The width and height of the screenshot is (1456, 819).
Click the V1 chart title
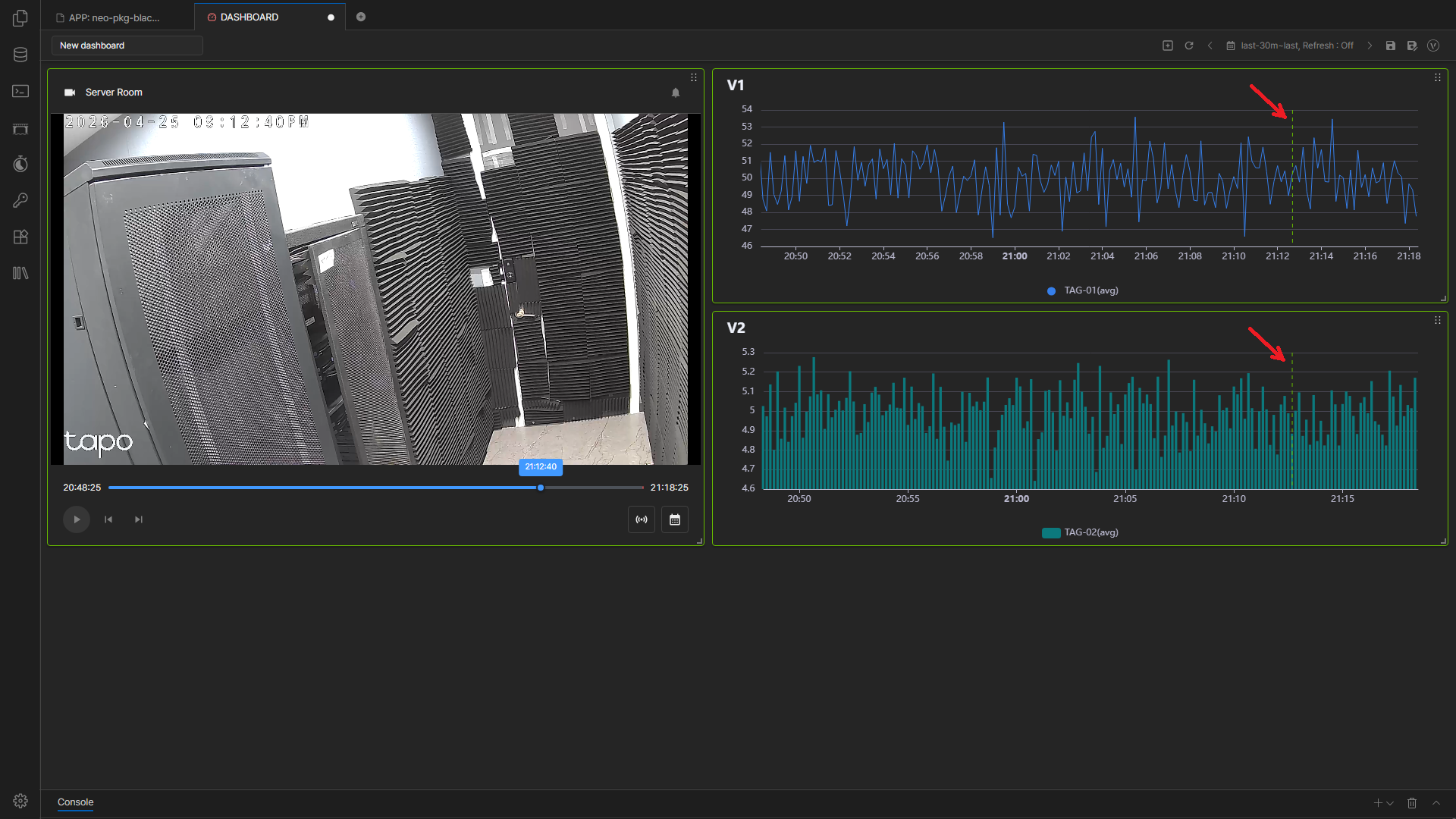point(736,85)
